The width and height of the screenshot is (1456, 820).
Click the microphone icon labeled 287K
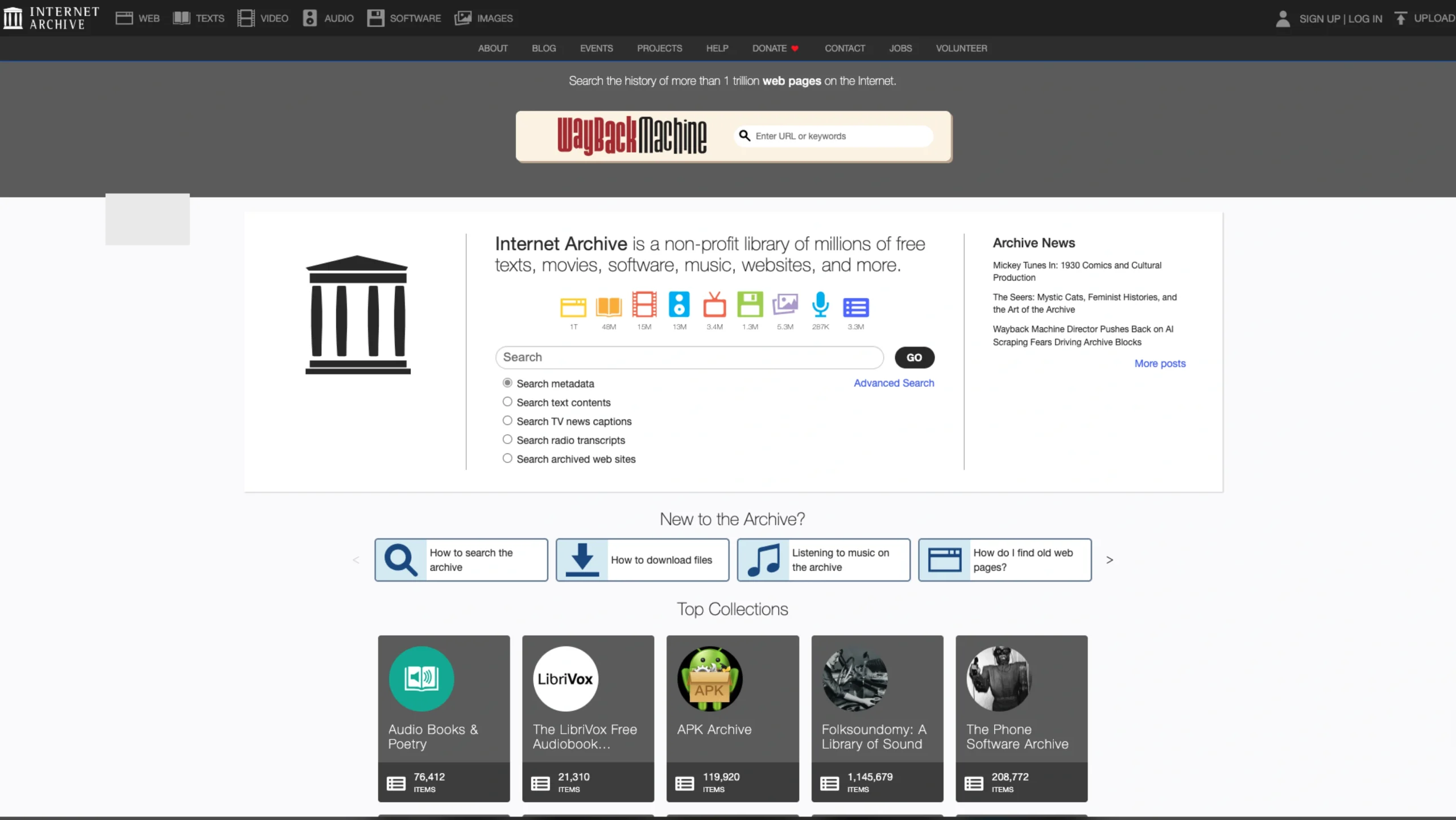pyautogui.click(x=821, y=304)
